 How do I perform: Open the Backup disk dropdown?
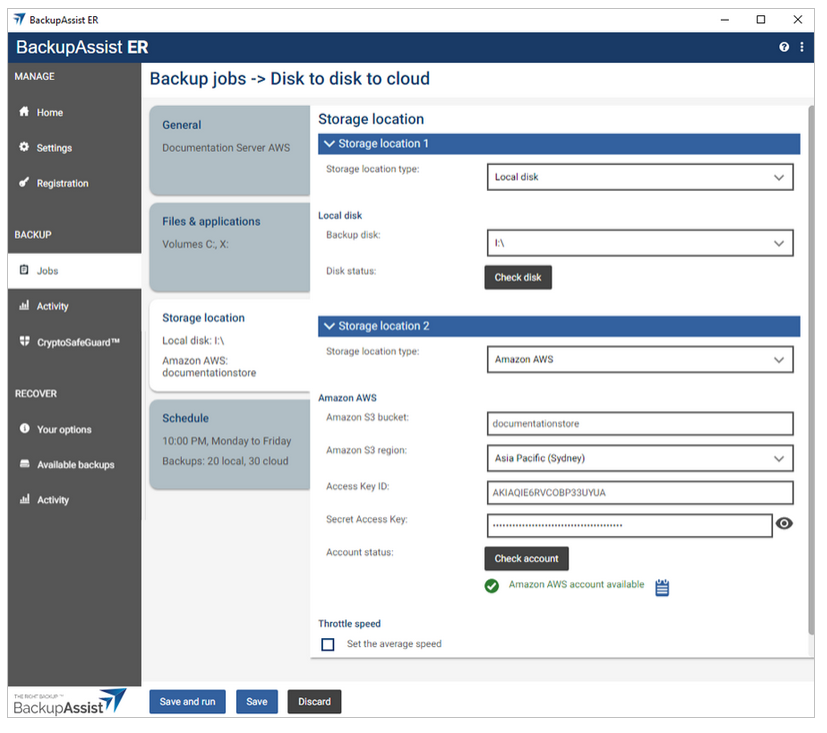[x=639, y=243]
